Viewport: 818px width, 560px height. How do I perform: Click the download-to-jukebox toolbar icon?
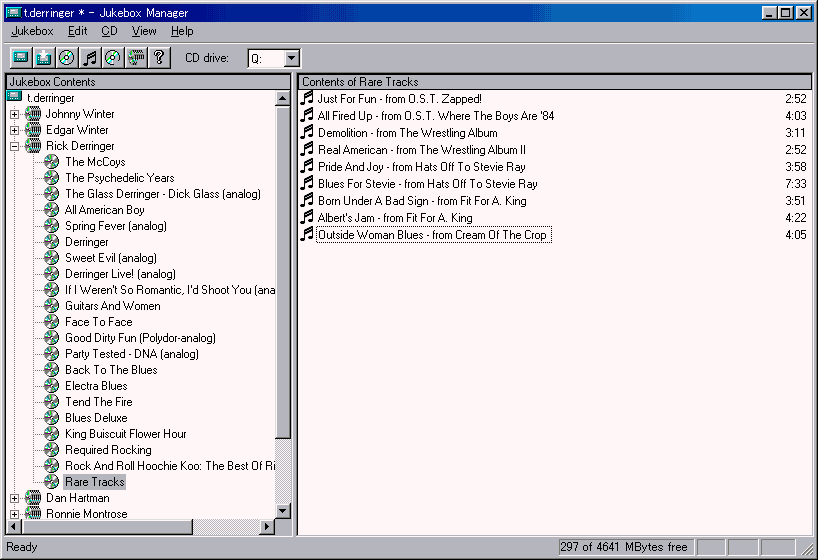click(43, 58)
